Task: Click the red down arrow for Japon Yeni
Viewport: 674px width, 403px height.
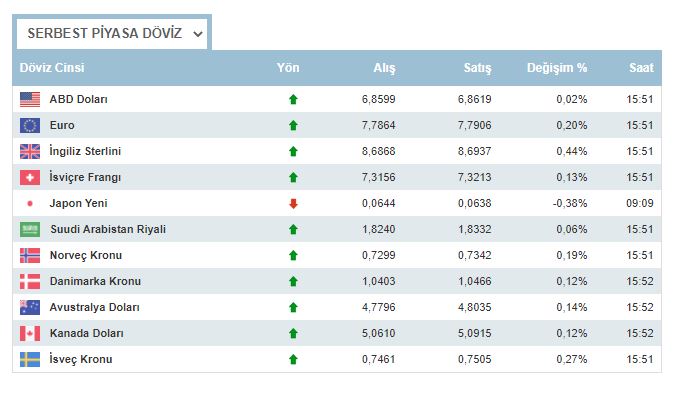Action: pyautogui.click(x=293, y=204)
